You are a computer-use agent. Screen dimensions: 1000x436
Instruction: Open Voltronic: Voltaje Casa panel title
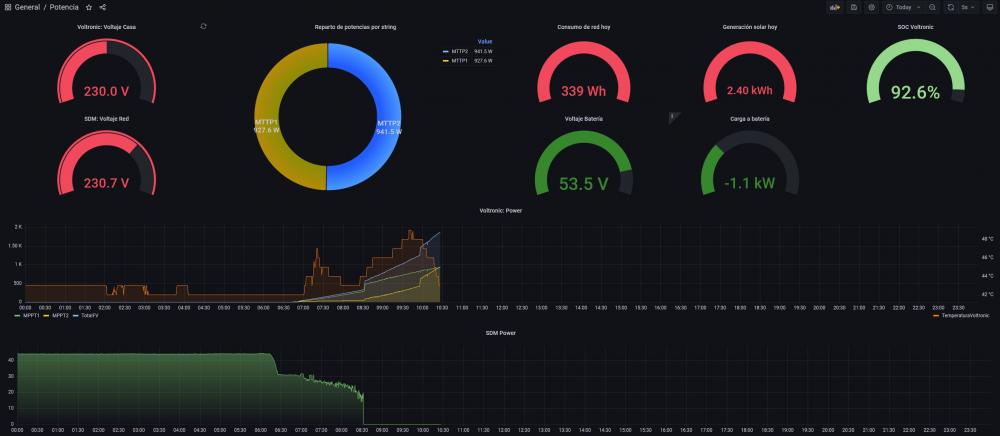tap(107, 27)
